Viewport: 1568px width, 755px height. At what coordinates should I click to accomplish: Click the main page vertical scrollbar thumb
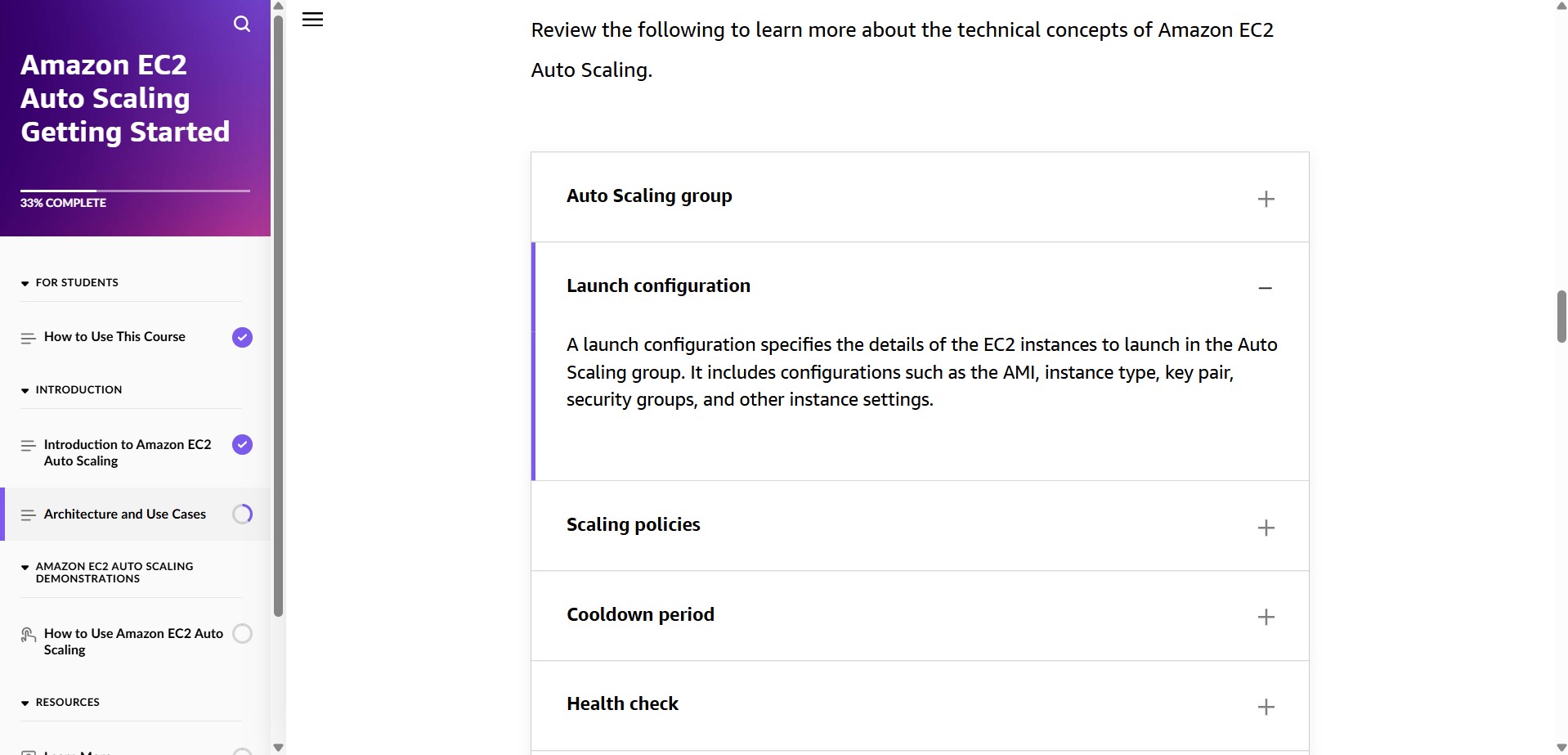[x=1561, y=317]
